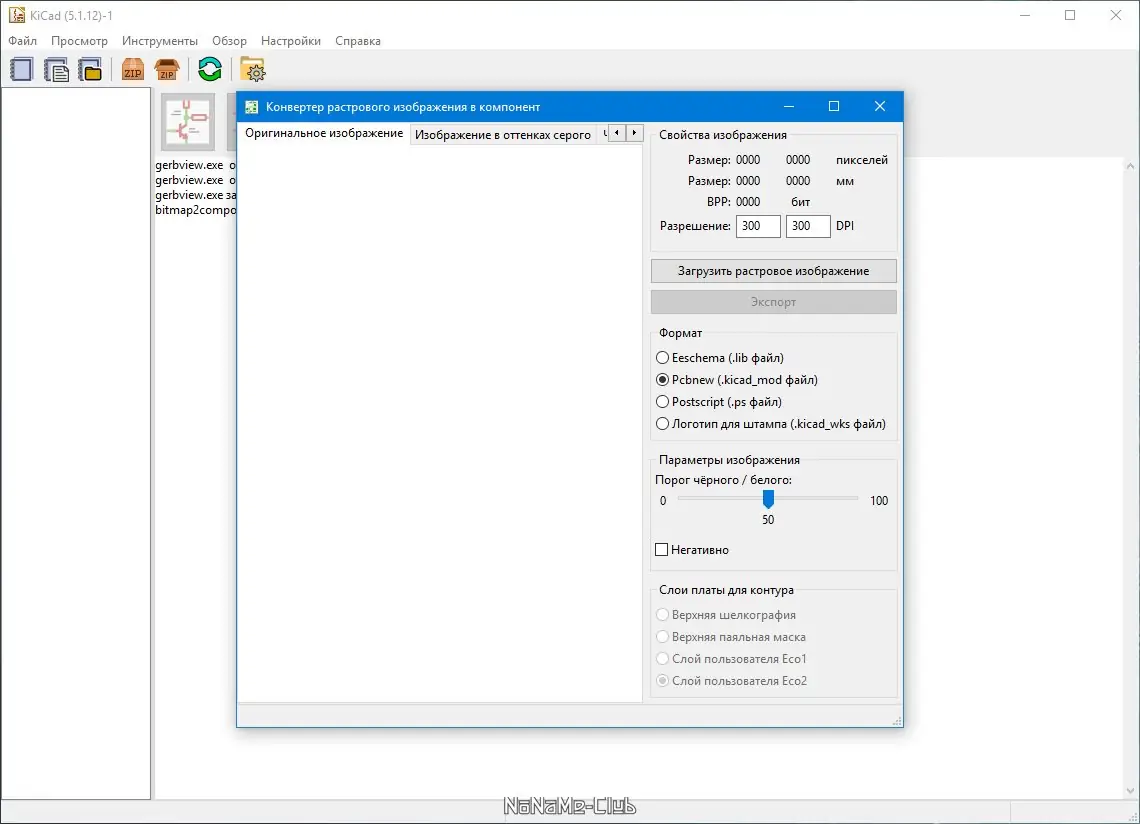
Task: Choose Верхняя паяльная маска layer option
Action: [x=731, y=636]
